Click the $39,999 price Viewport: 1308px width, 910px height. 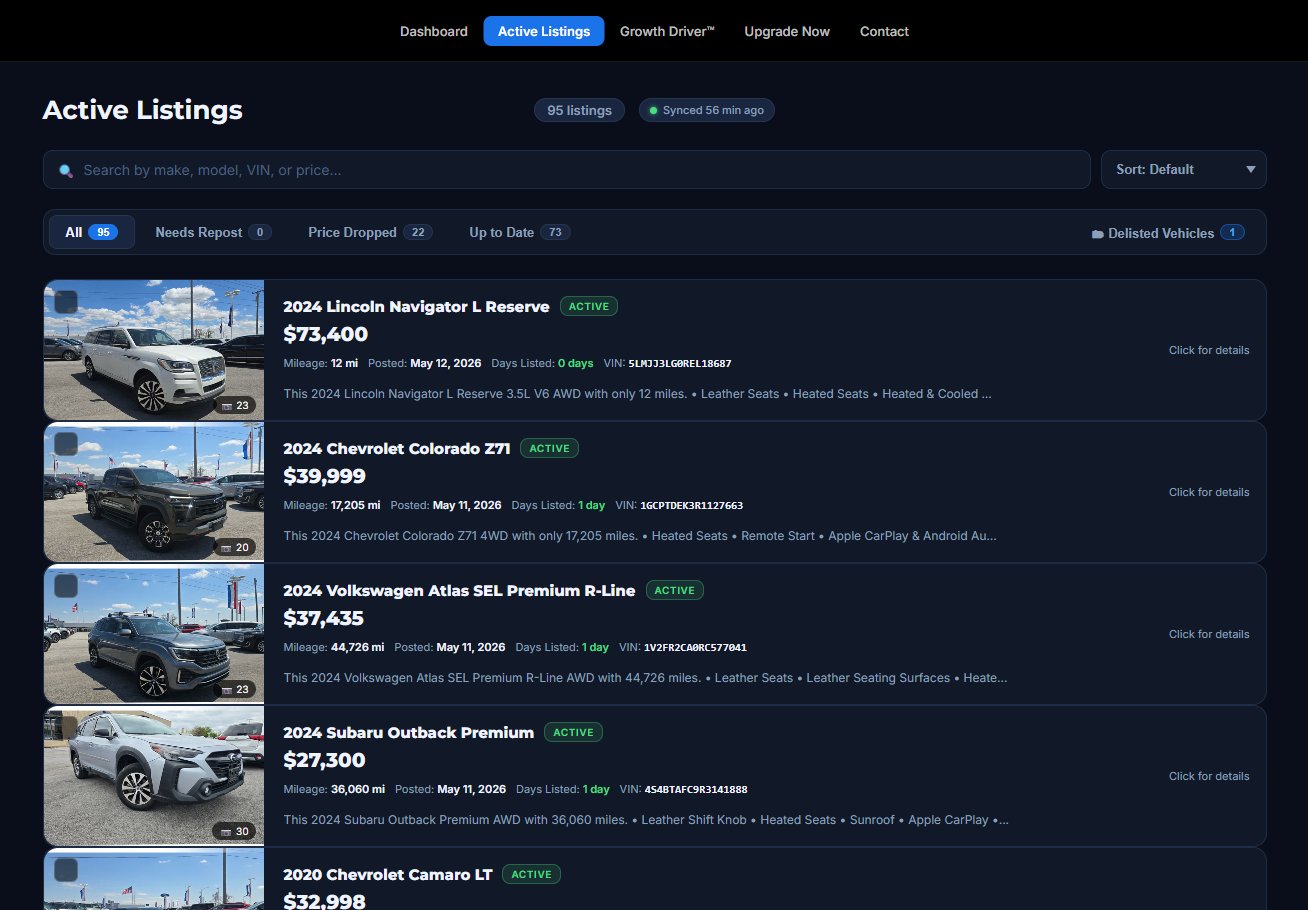point(325,476)
